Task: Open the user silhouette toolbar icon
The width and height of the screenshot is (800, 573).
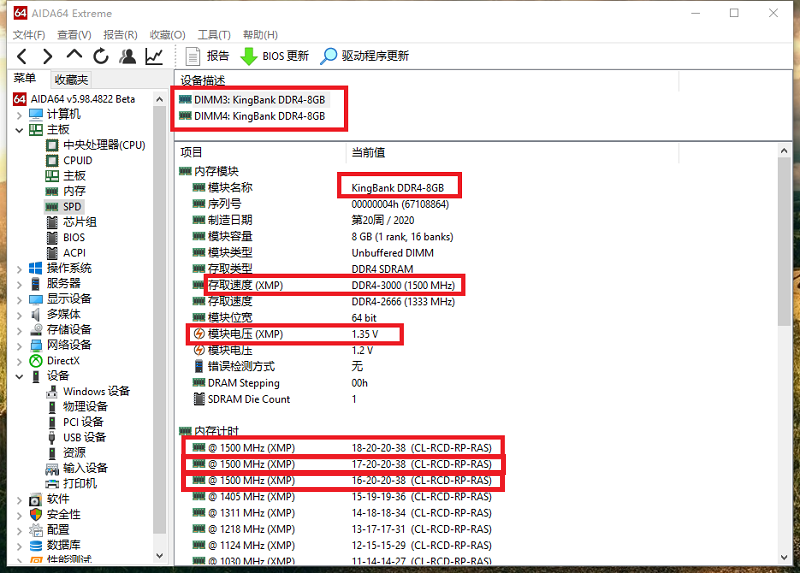Action: tap(128, 56)
